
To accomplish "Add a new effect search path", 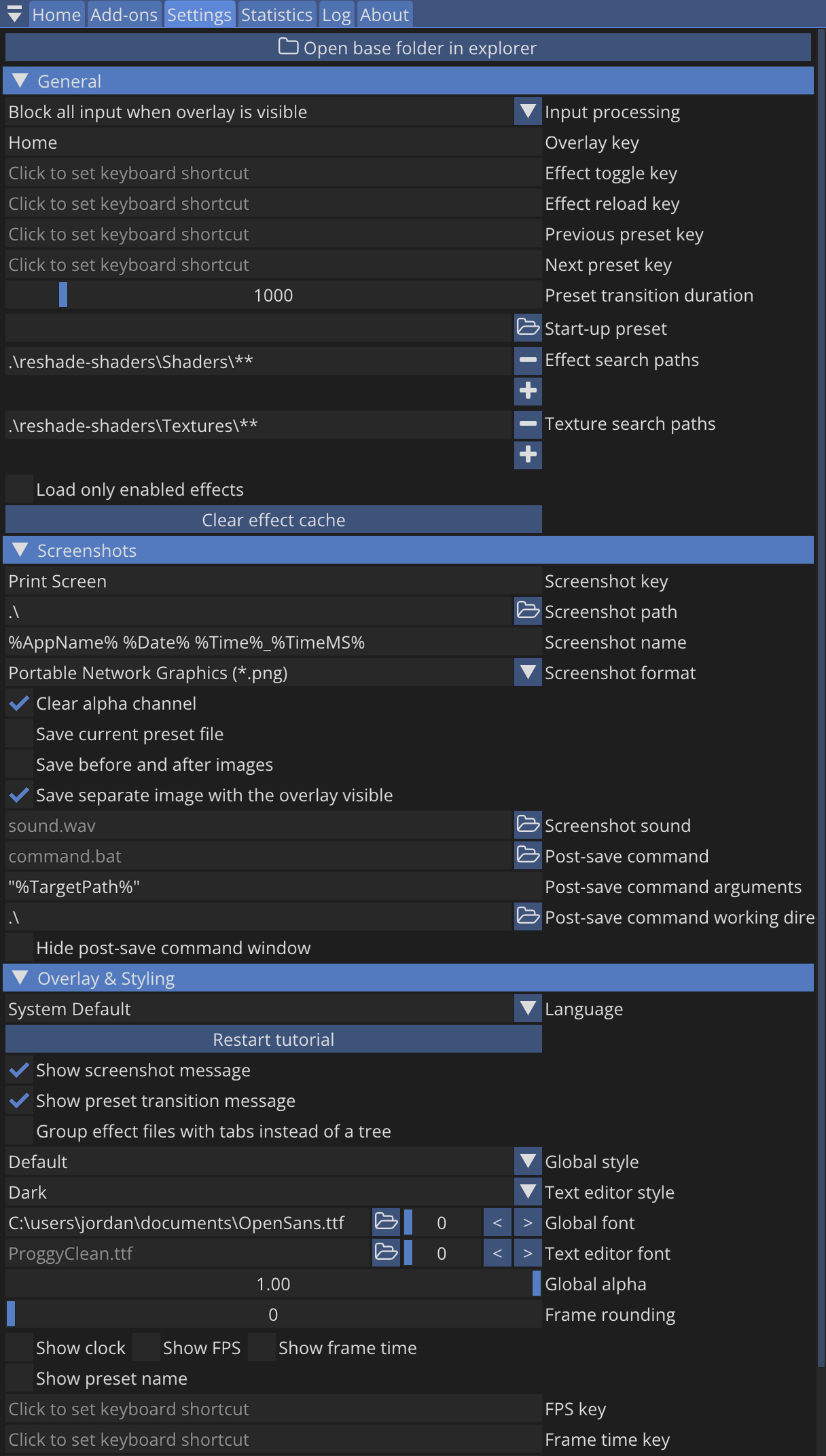I will (x=528, y=390).
